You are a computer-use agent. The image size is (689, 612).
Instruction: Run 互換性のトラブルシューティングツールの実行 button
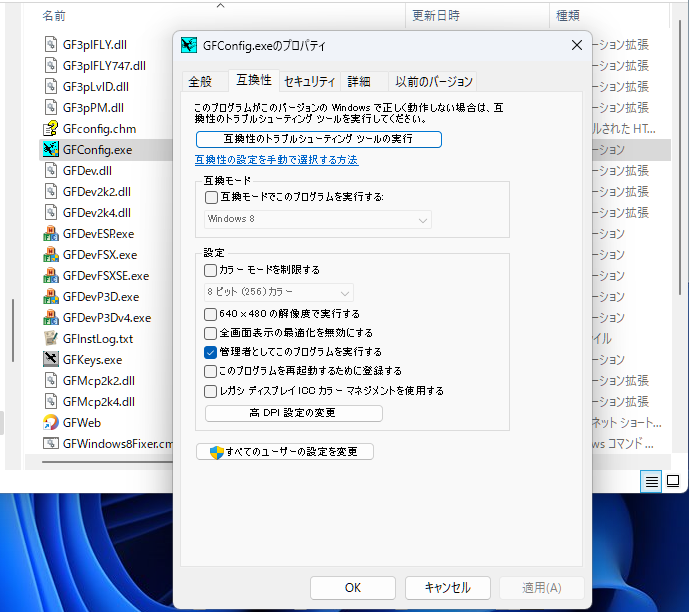(x=319, y=139)
